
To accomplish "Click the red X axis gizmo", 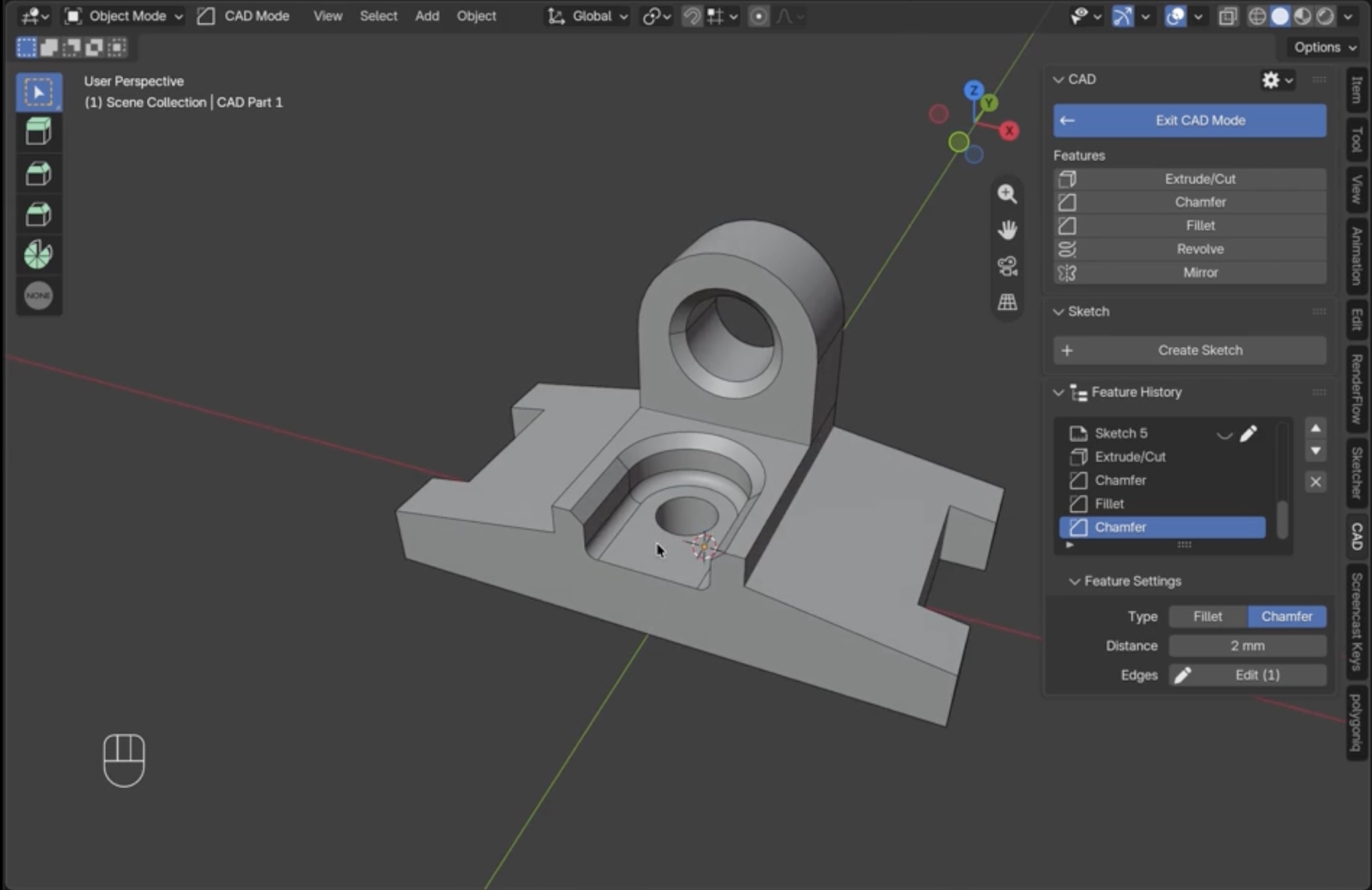I will tap(1009, 131).
